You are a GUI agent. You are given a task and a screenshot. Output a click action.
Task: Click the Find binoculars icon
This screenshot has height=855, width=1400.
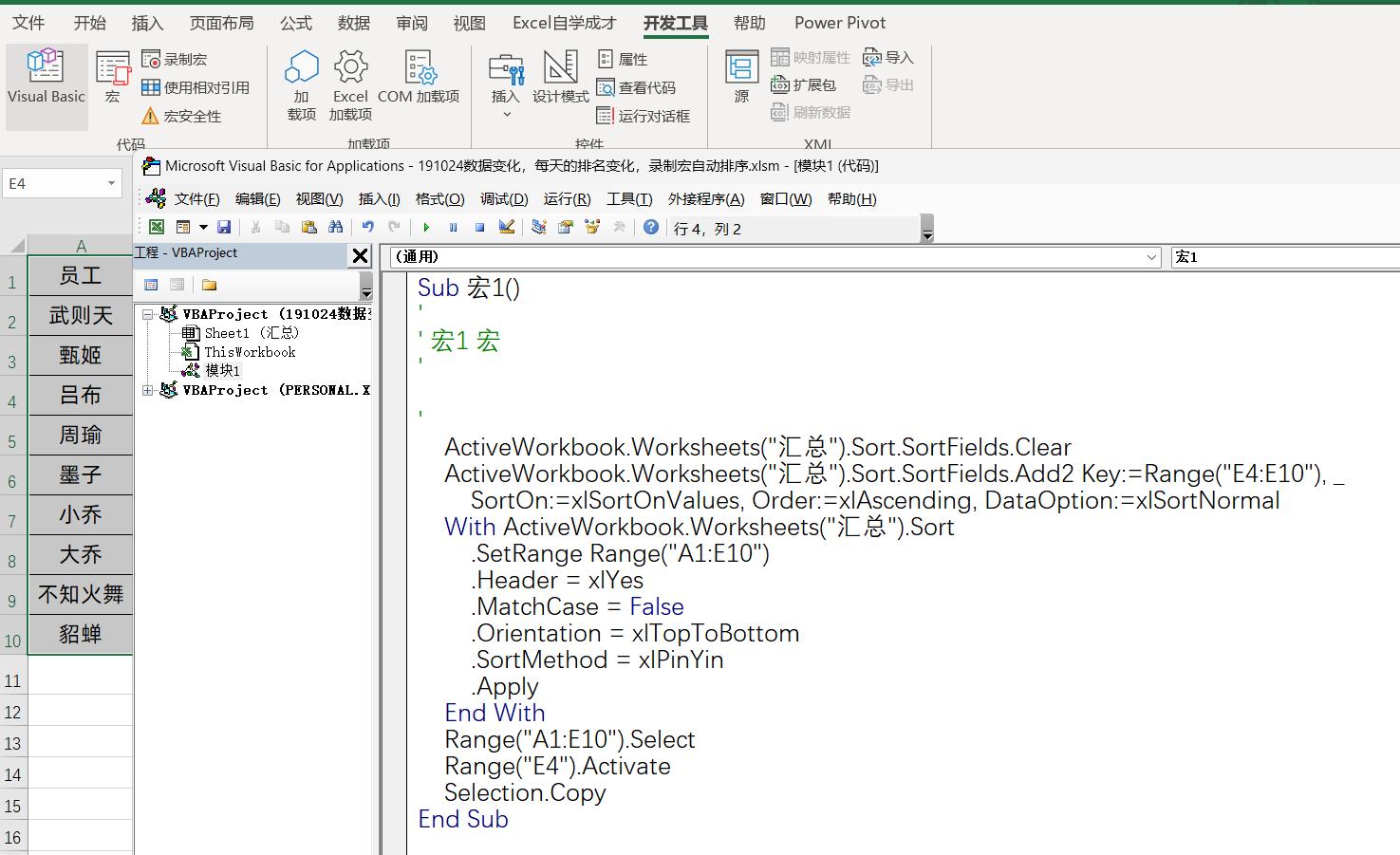335,228
